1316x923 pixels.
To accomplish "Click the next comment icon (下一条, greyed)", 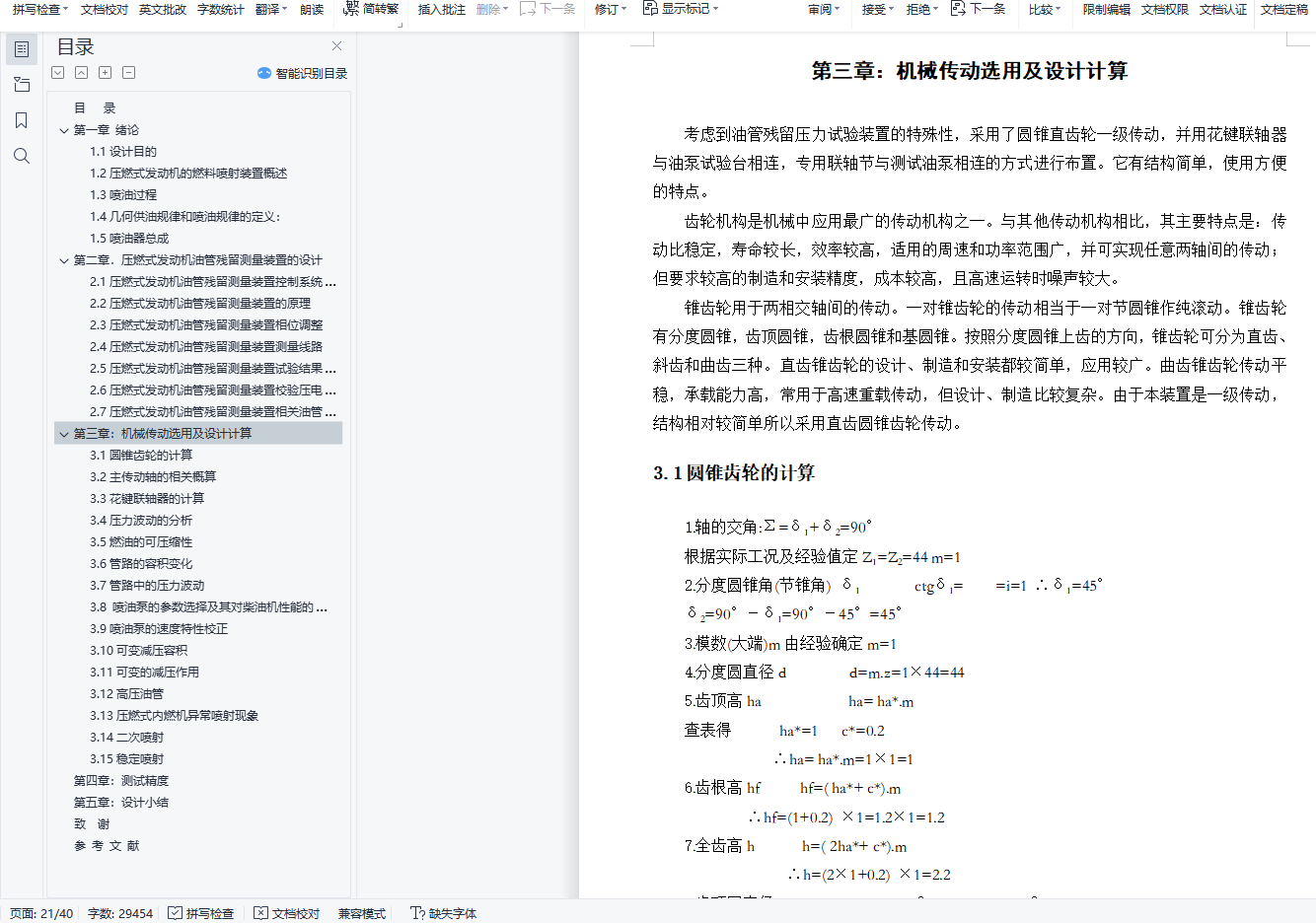I will coord(528,9).
